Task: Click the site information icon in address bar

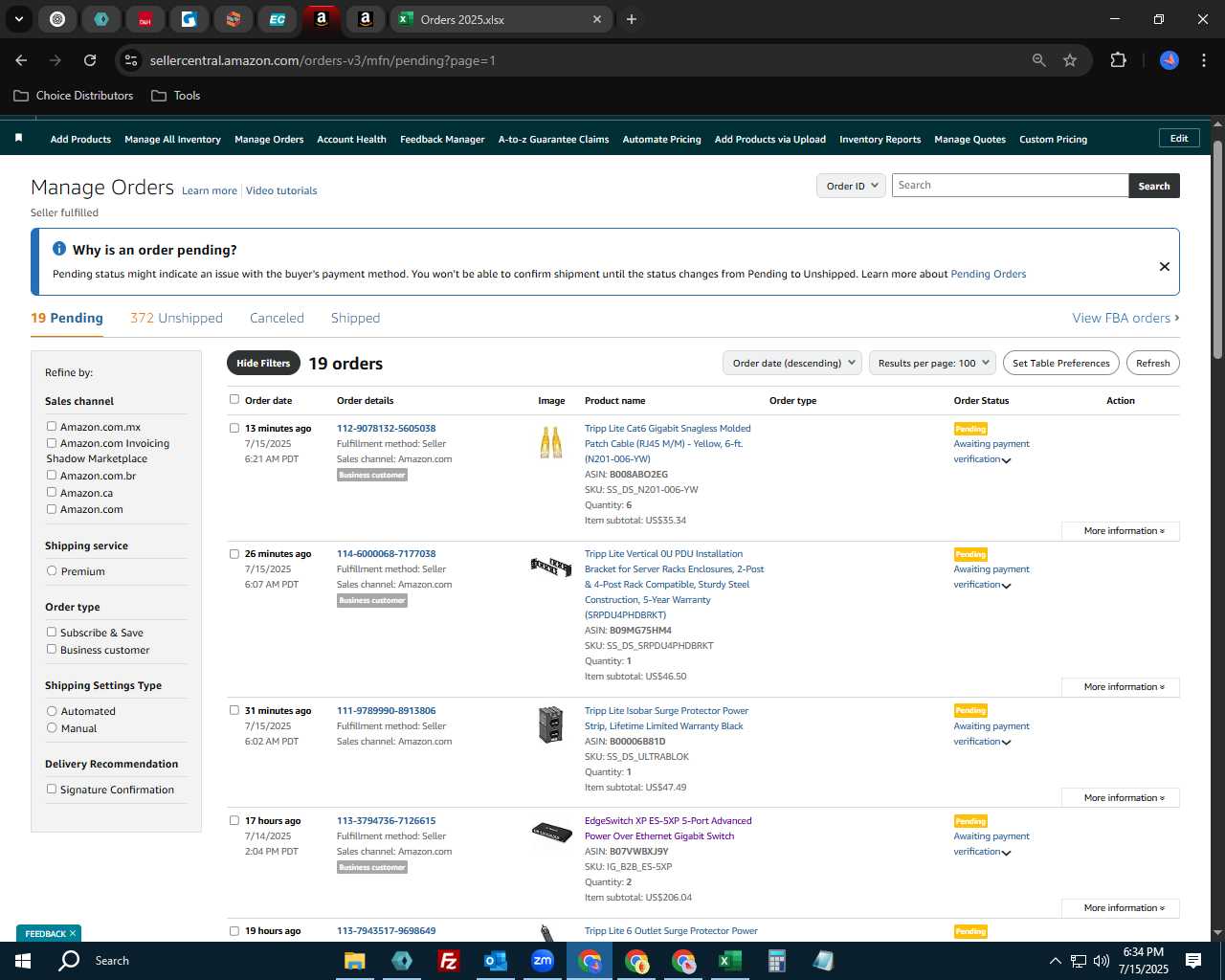Action: point(132,60)
